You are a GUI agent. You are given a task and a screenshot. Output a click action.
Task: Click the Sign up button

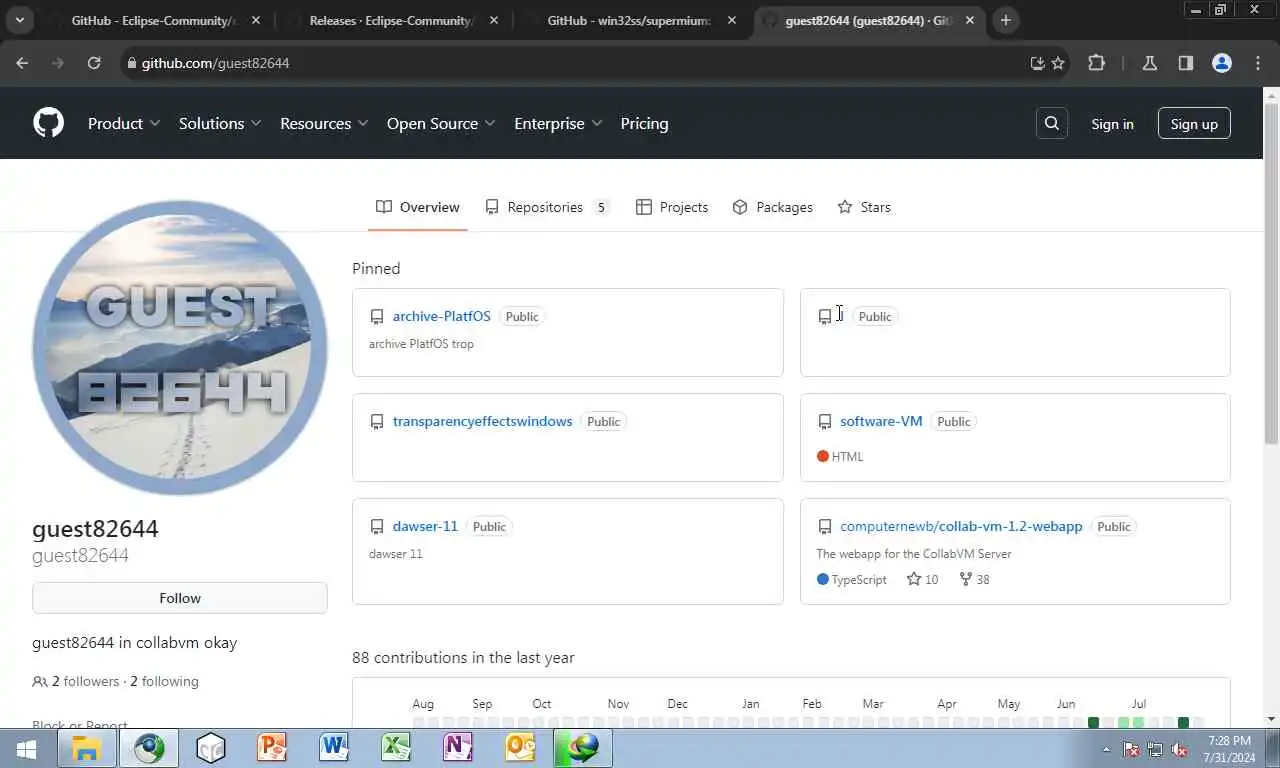pos(1194,123)
